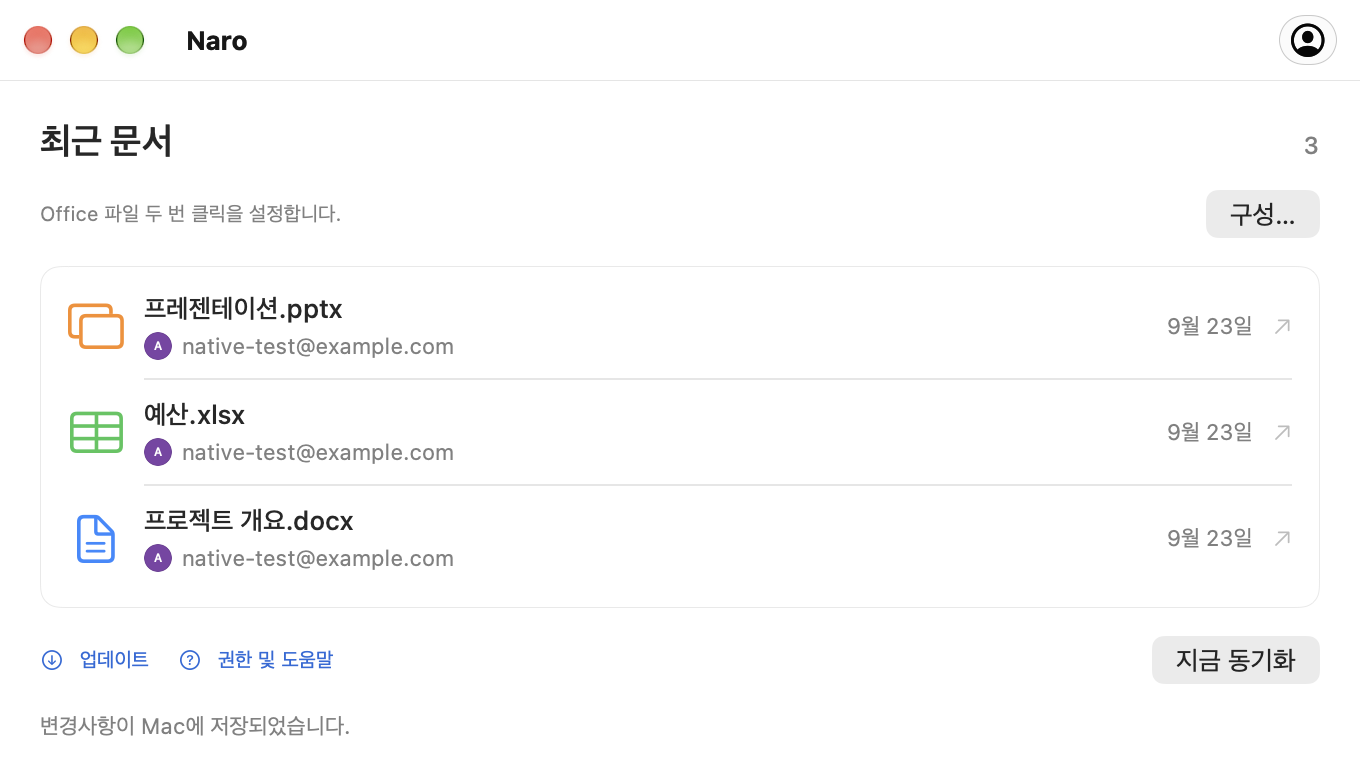Click the orange presentation file icon
Screen dimensions: 1360x780
(x=96, y=326)
